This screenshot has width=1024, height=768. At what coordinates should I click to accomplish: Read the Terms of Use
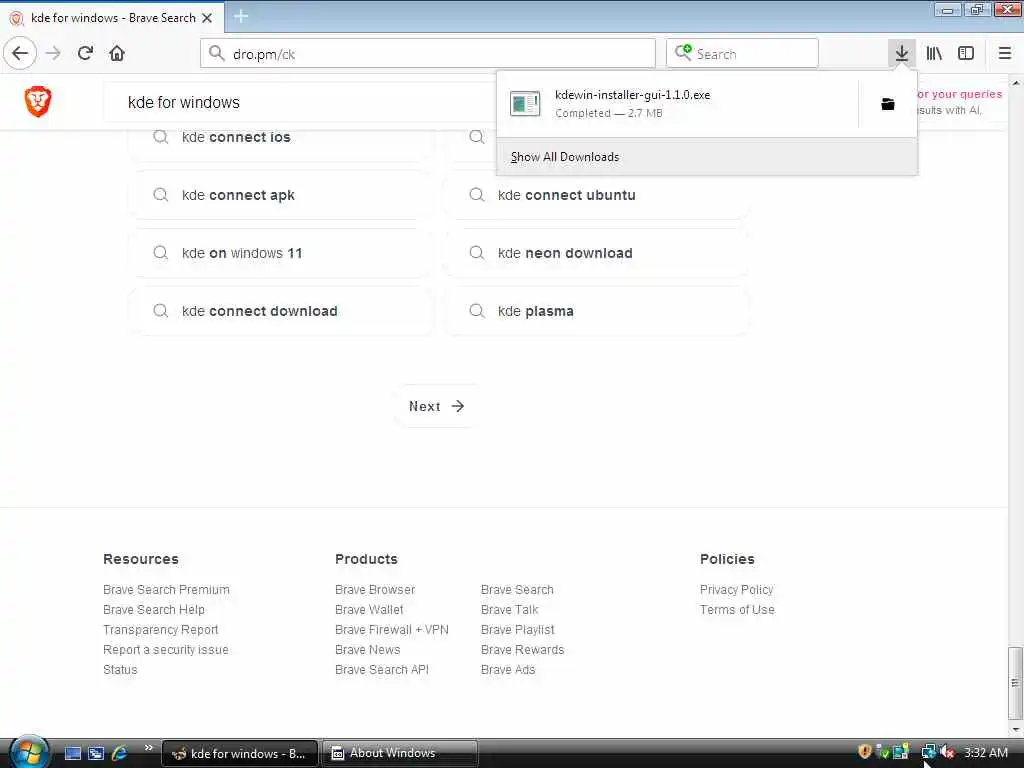pos(737,609)
